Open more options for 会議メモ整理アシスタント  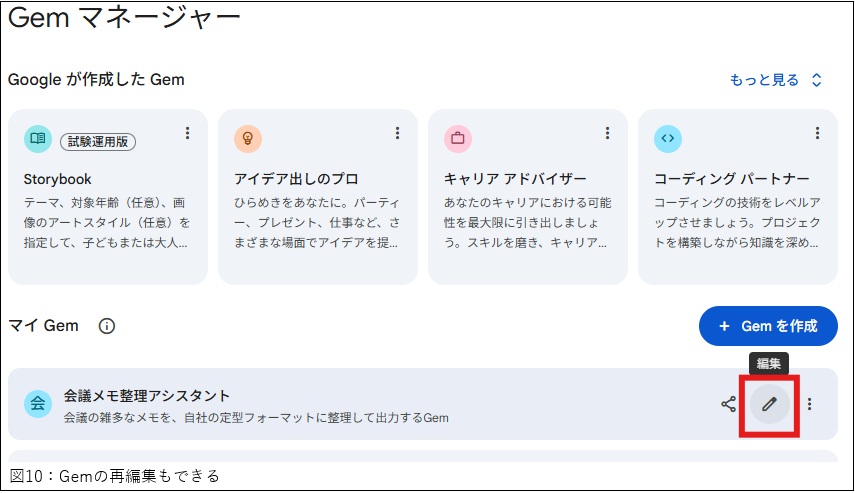click(x=810, y=404)
